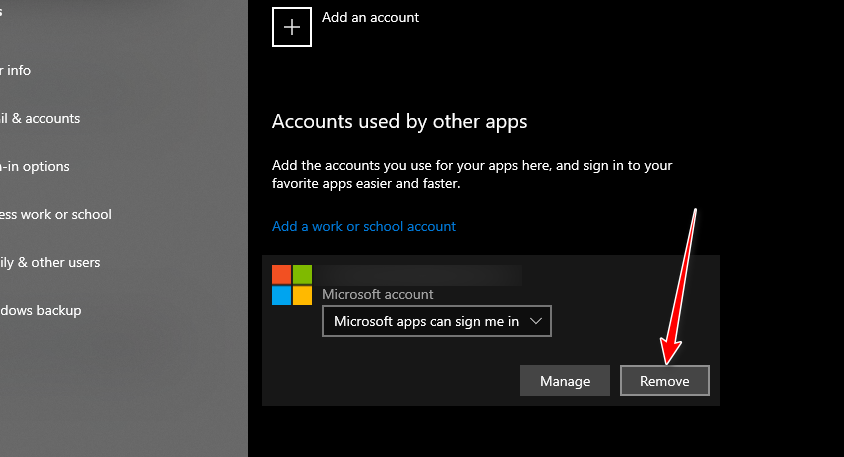Select Email & accounts in the sidebar
The width and height of the screenshot is (844, 457).
point(42,118)
